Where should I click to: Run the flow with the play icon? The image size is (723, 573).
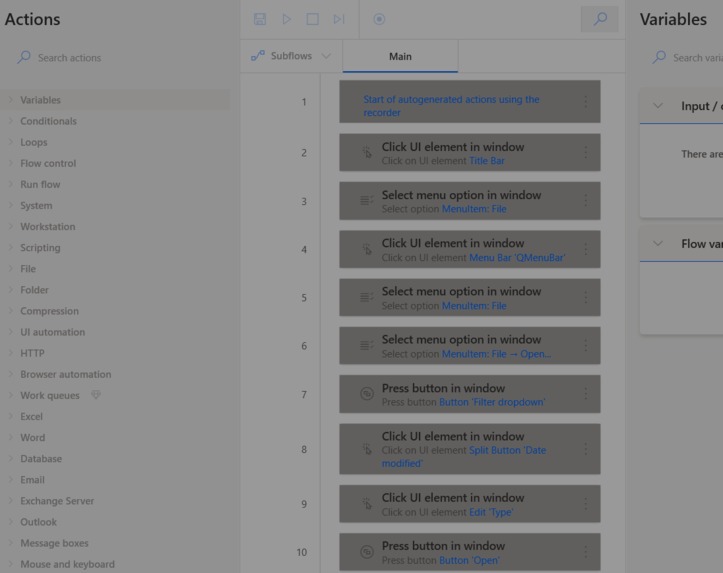pyautogui.click(x=286, y=19)
